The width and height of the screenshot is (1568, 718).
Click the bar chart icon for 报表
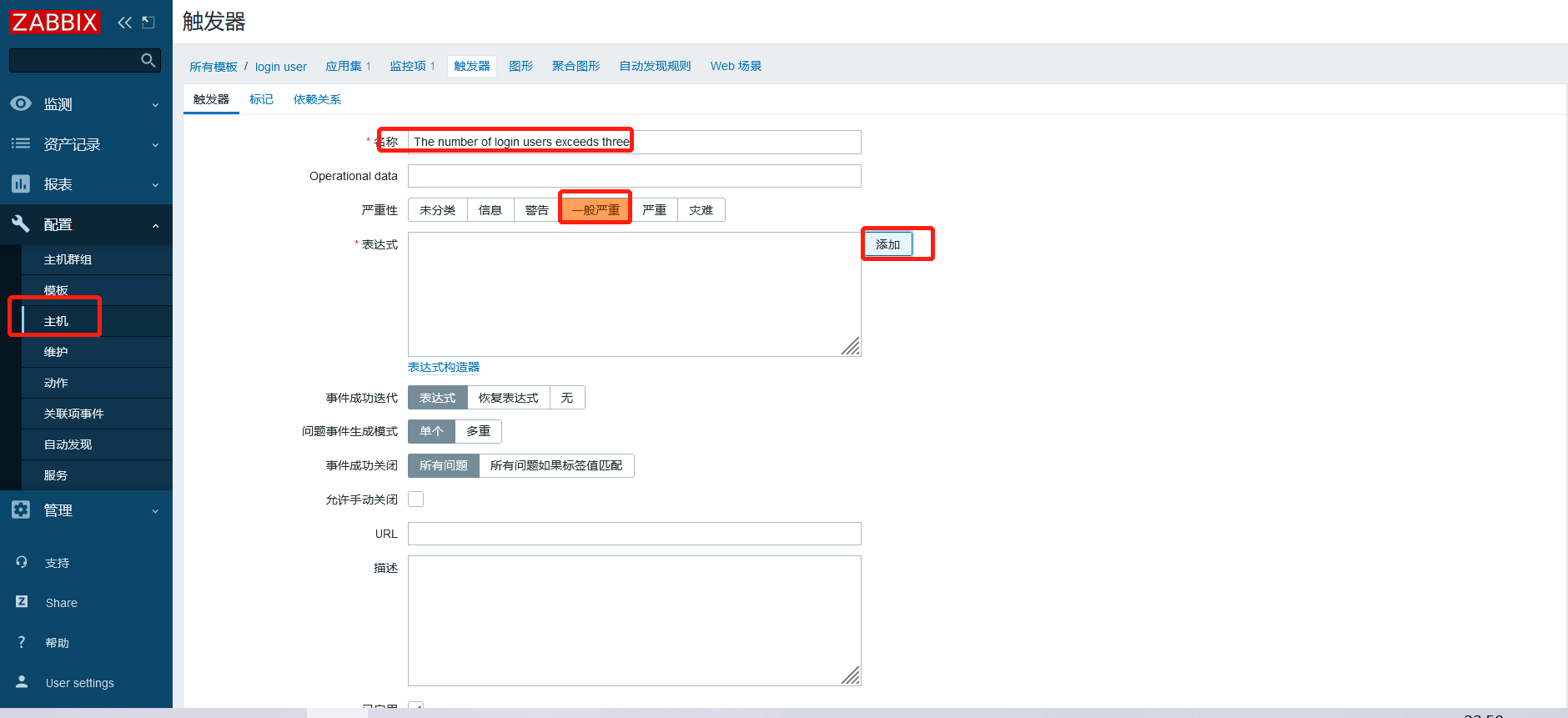[x=21, y=183]
